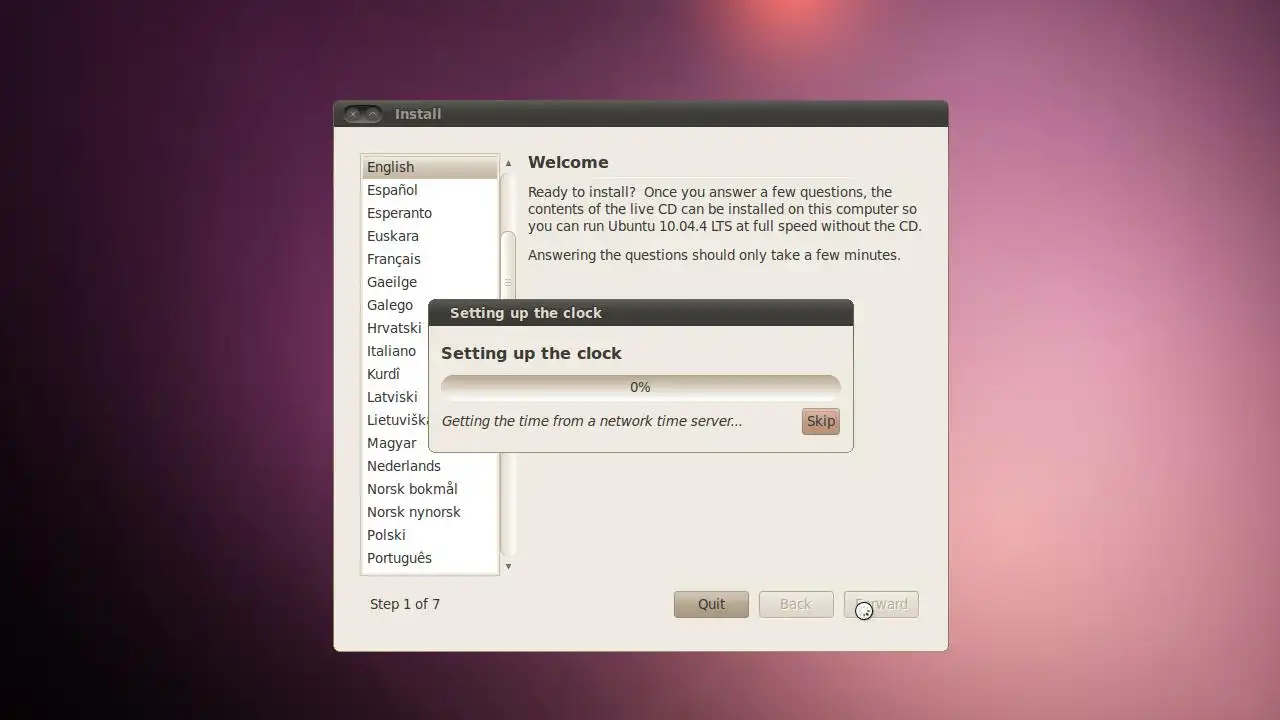The image size is (1280, 720).
Task: Select Italiano language
Action: tap(395, 351)
